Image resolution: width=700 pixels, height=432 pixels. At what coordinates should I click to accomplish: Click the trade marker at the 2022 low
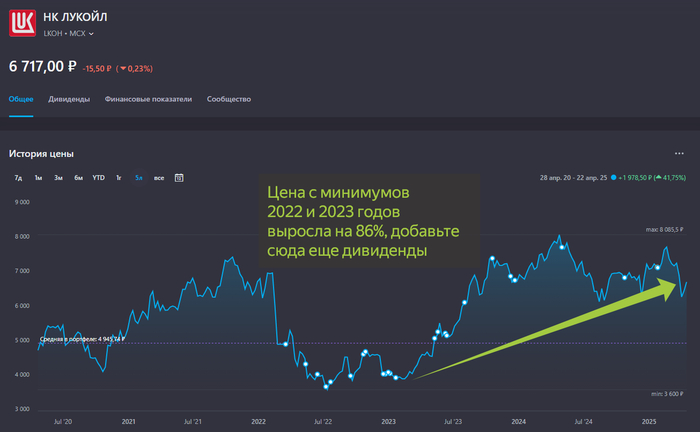click(x=326, y=386)
